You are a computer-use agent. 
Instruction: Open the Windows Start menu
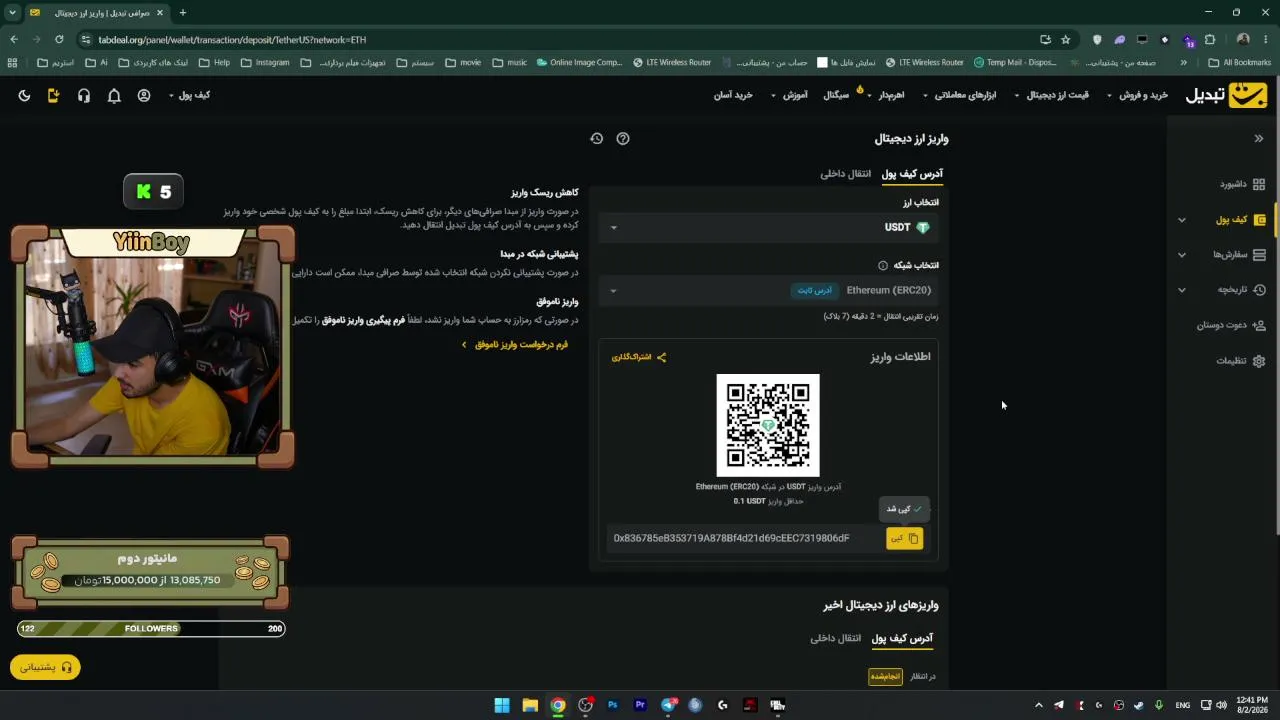(502, 705)
